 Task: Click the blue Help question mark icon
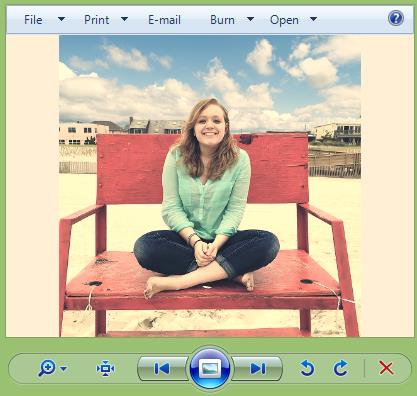[x=396, y=18]
